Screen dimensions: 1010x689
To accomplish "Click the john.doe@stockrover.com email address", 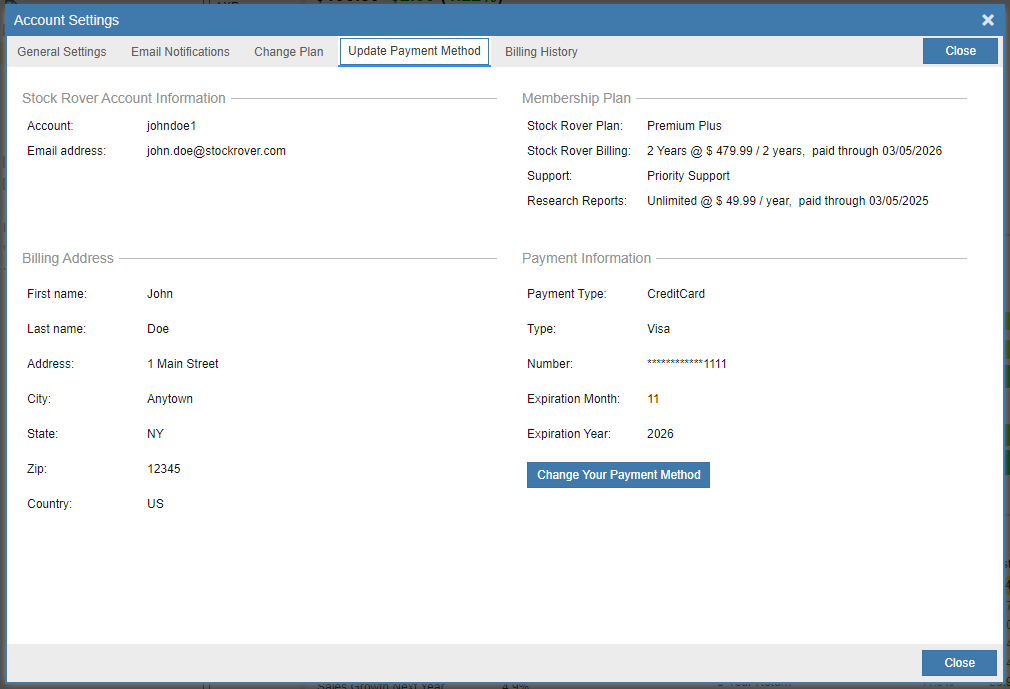I will click(216, 151).
